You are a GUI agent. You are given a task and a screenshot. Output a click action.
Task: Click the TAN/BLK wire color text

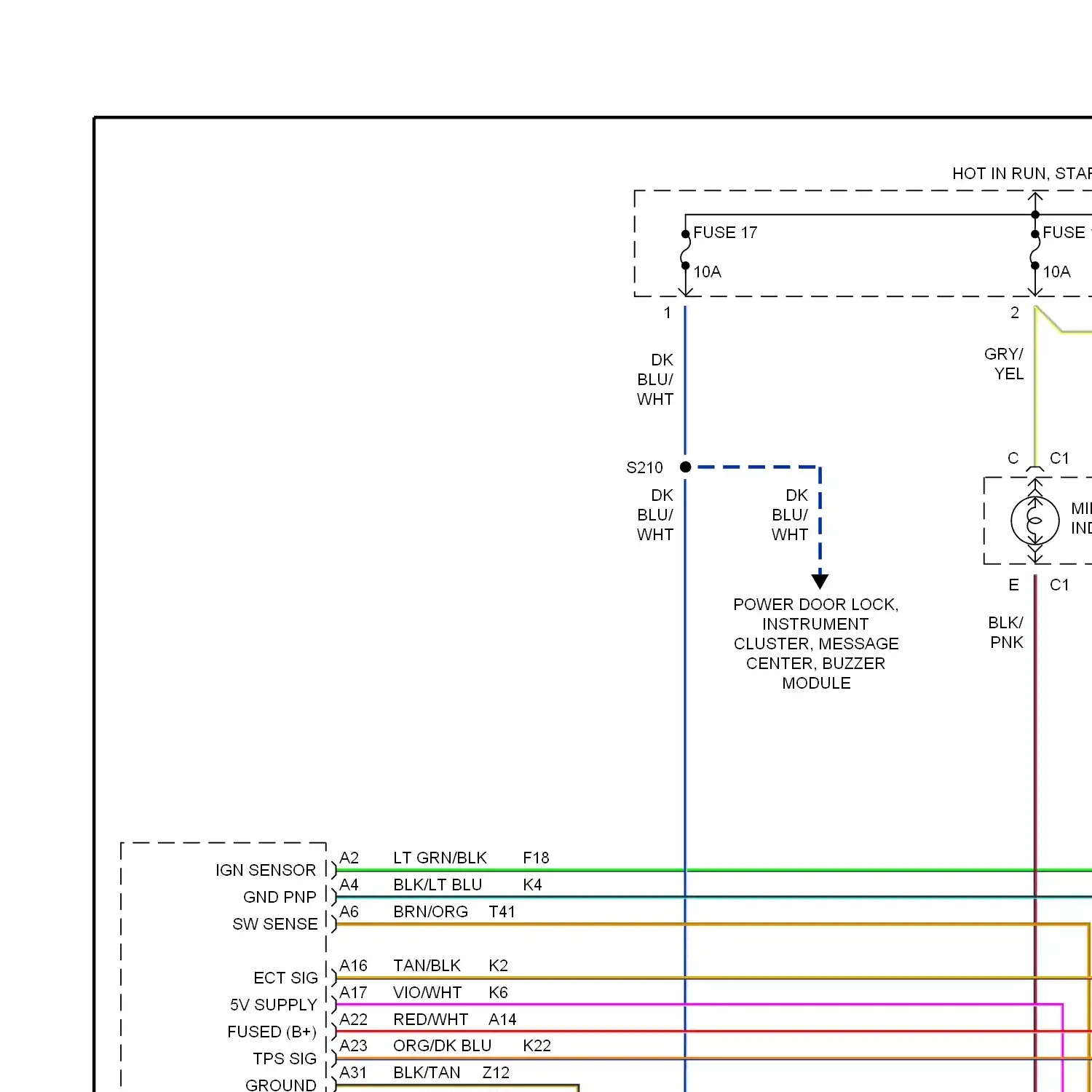pyautogui.click(x=427, y=965)
